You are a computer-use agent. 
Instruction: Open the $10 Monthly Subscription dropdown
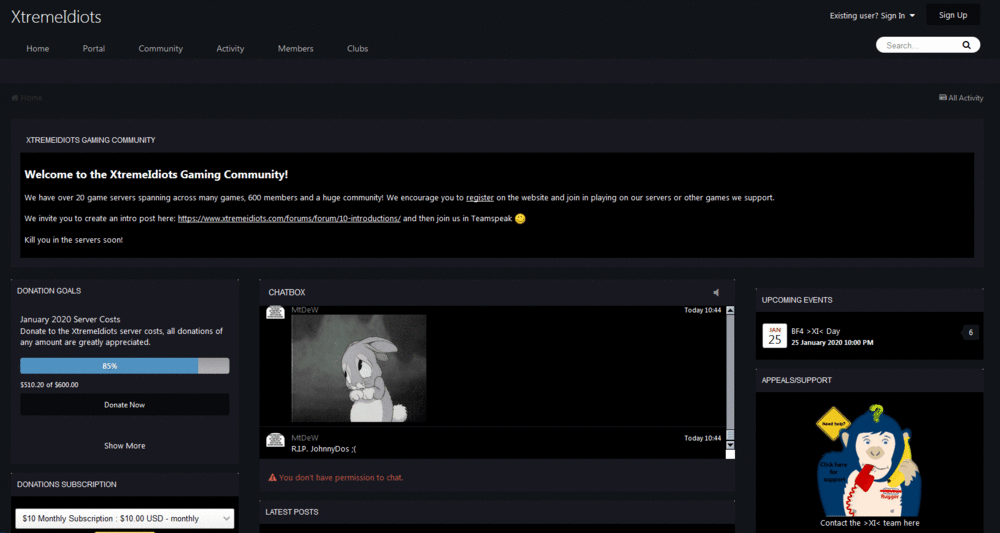pos(125,518)
